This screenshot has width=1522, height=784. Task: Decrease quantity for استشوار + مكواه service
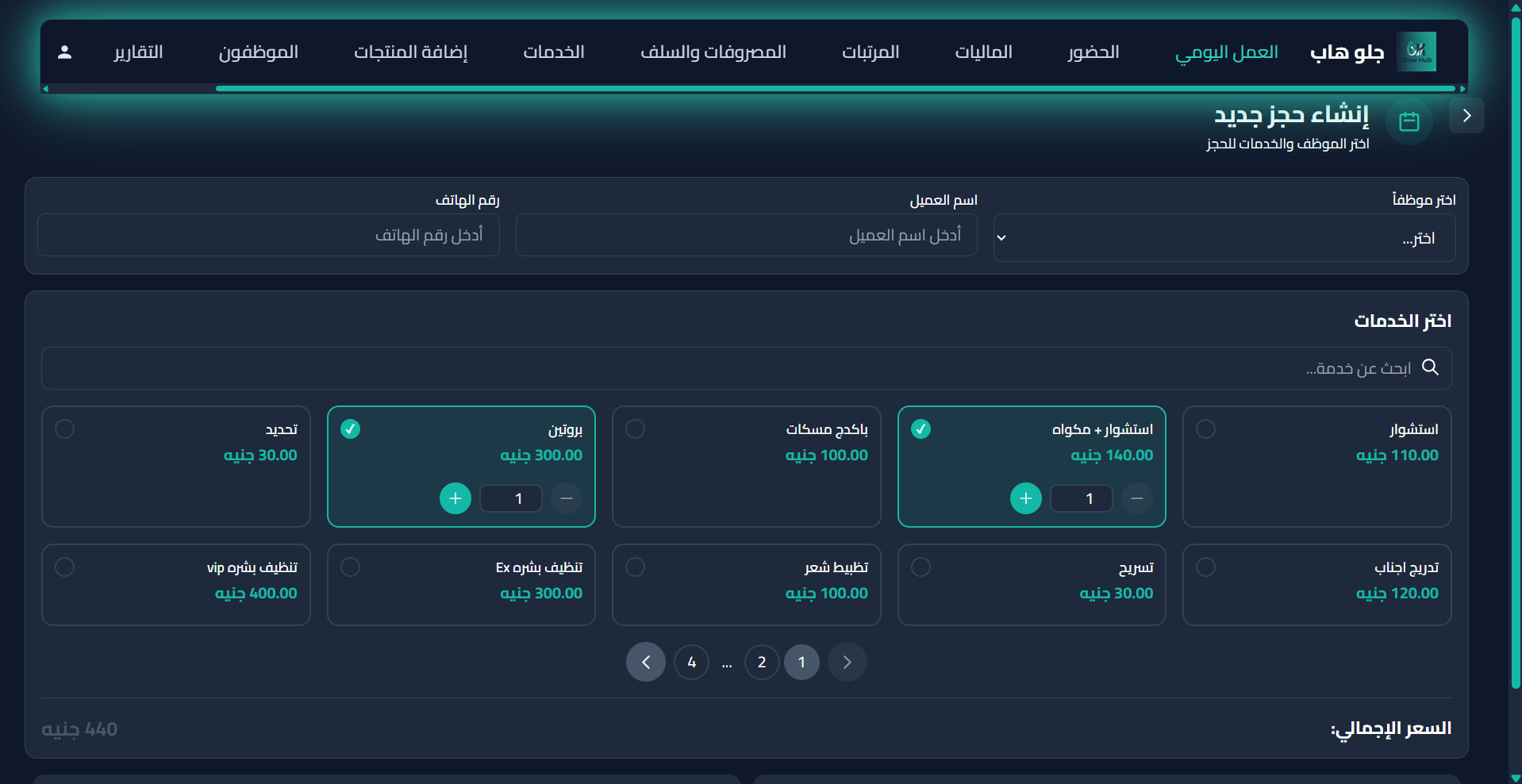[x=1137, y=498]
